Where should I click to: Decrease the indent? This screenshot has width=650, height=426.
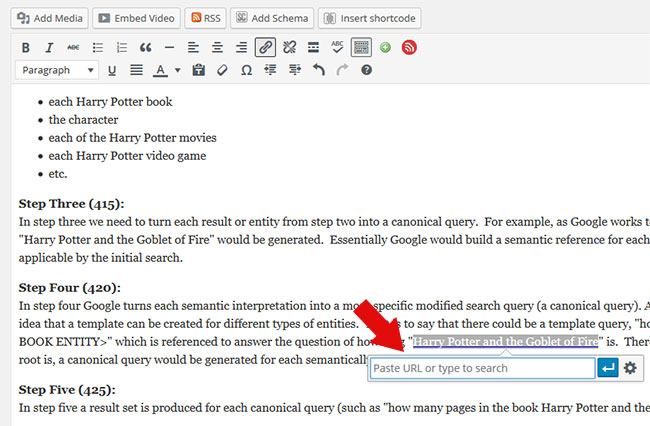point(270,70)
